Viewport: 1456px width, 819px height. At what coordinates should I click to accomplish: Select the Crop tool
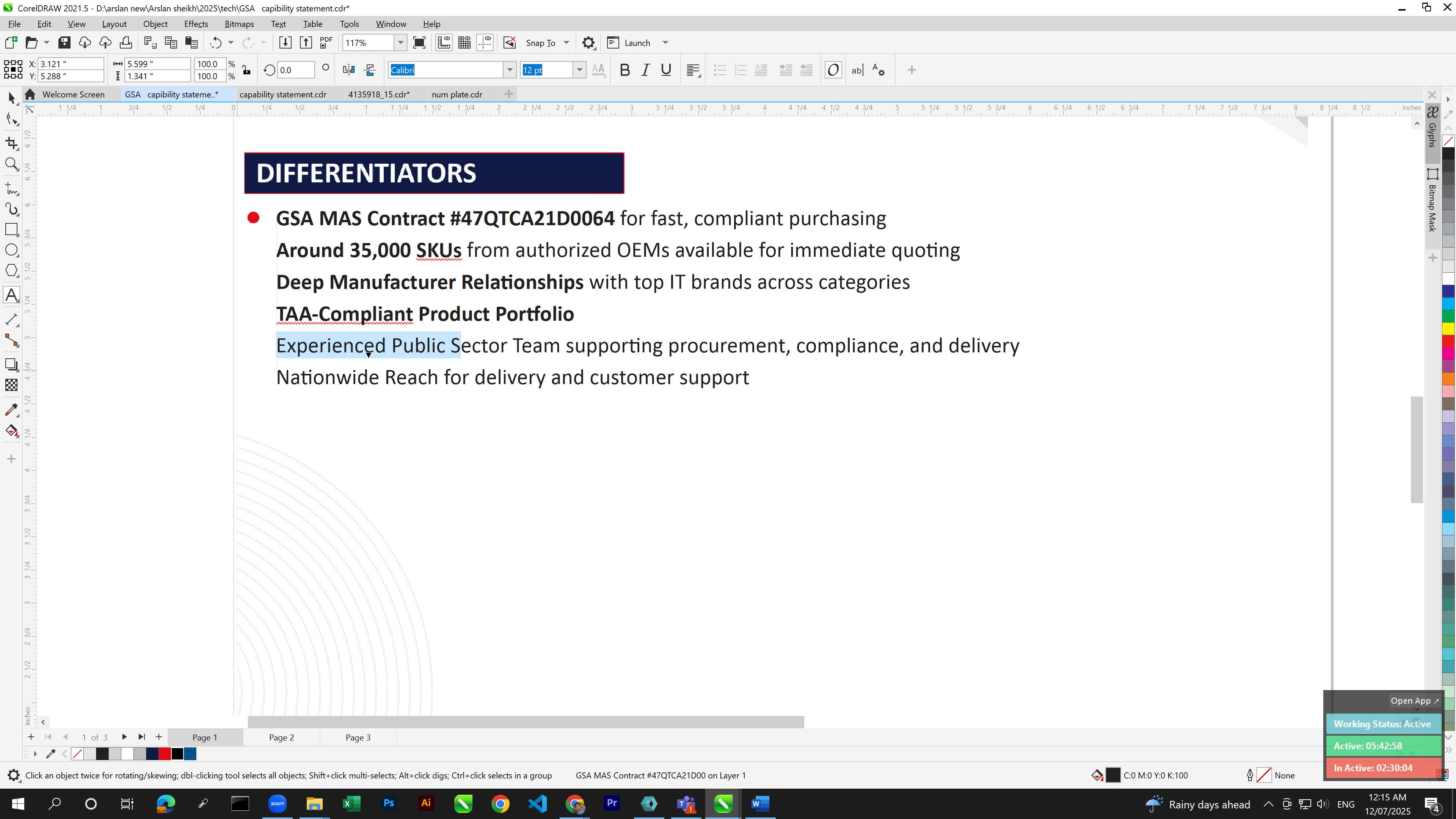click(11, 143)
